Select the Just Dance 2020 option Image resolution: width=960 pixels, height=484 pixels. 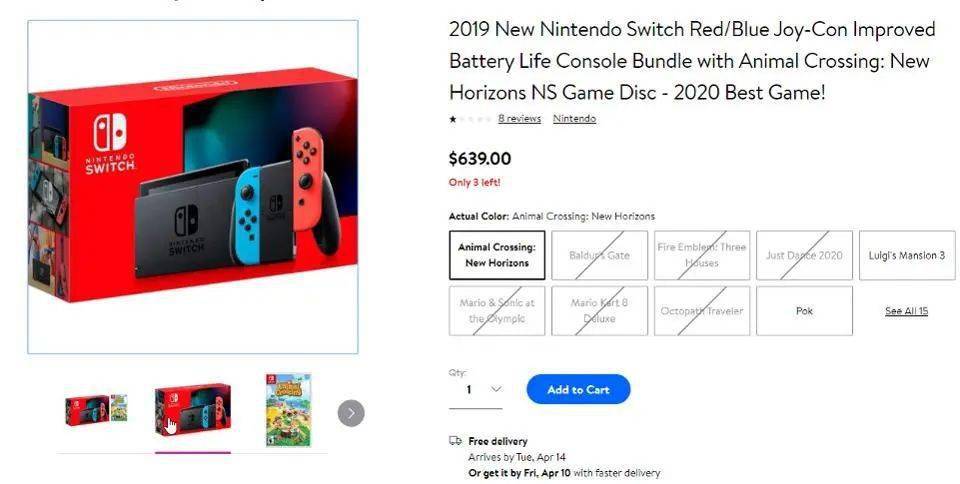point(804,255)
